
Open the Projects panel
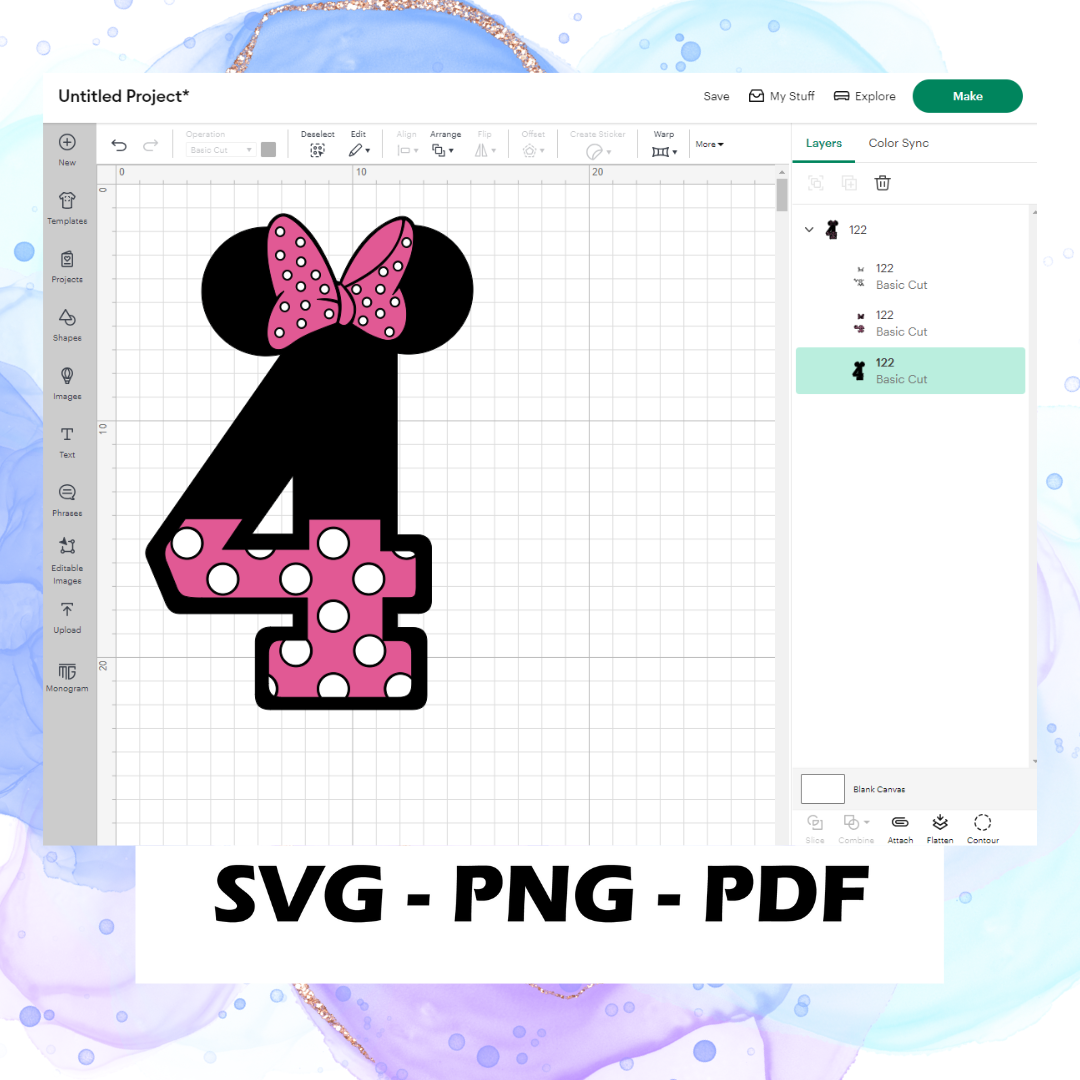[67, 267]
